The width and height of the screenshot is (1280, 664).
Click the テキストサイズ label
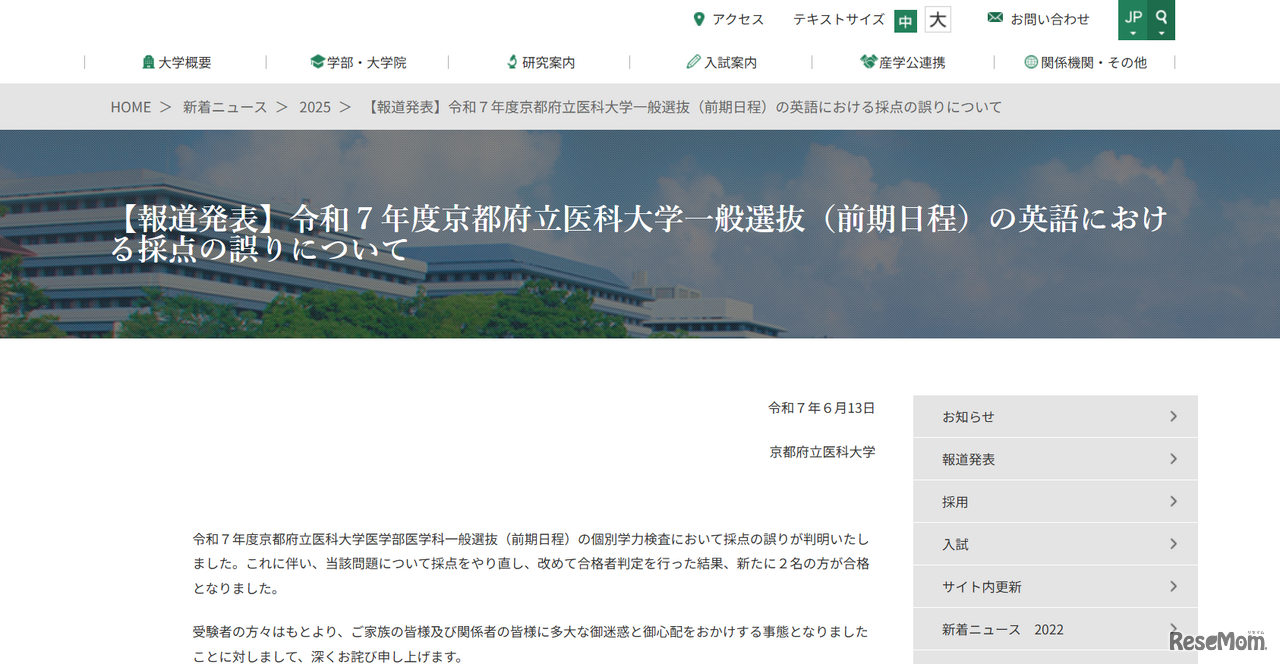click(x=839, y=19)
